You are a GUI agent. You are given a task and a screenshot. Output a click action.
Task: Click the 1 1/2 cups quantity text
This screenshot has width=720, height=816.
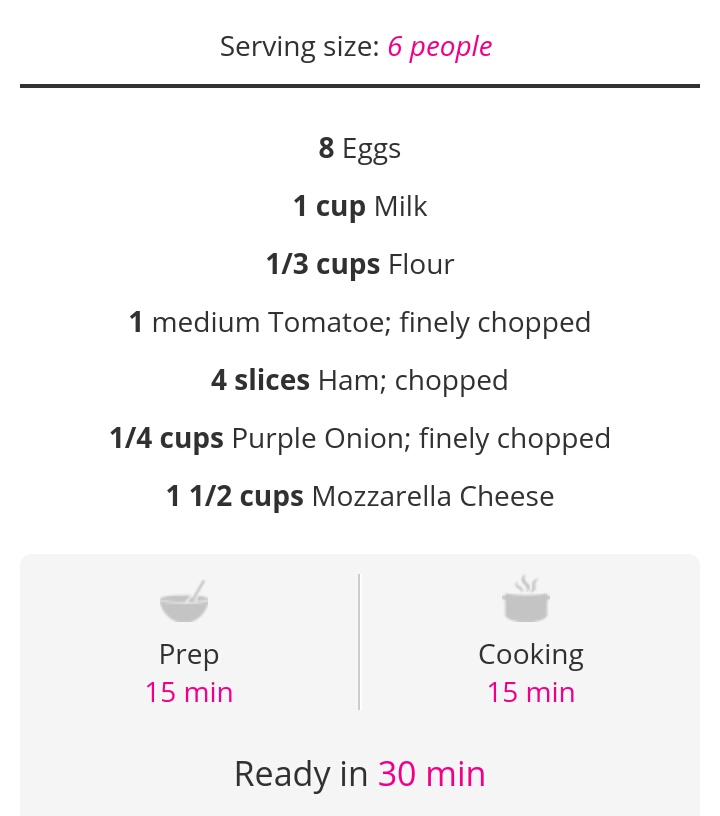click(x=235, y=496)
